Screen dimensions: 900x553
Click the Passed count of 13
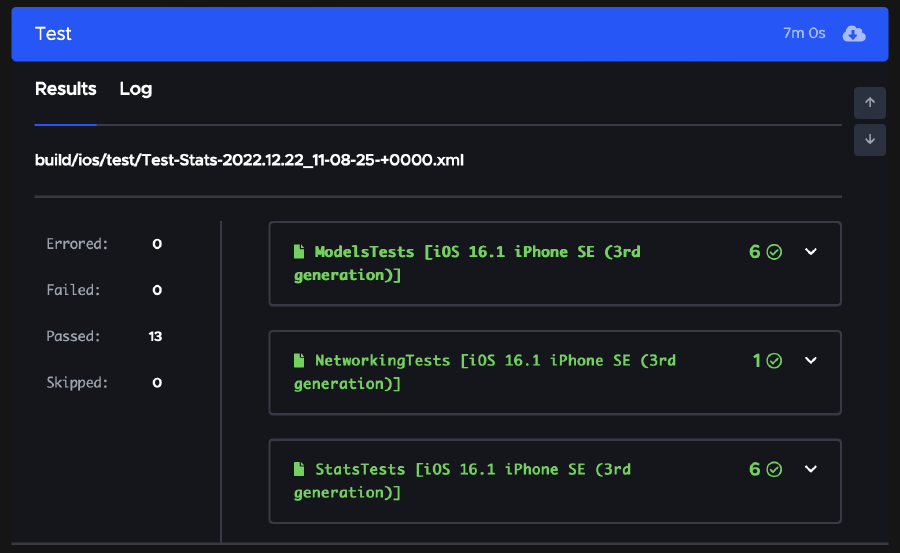tap(155, 337)
